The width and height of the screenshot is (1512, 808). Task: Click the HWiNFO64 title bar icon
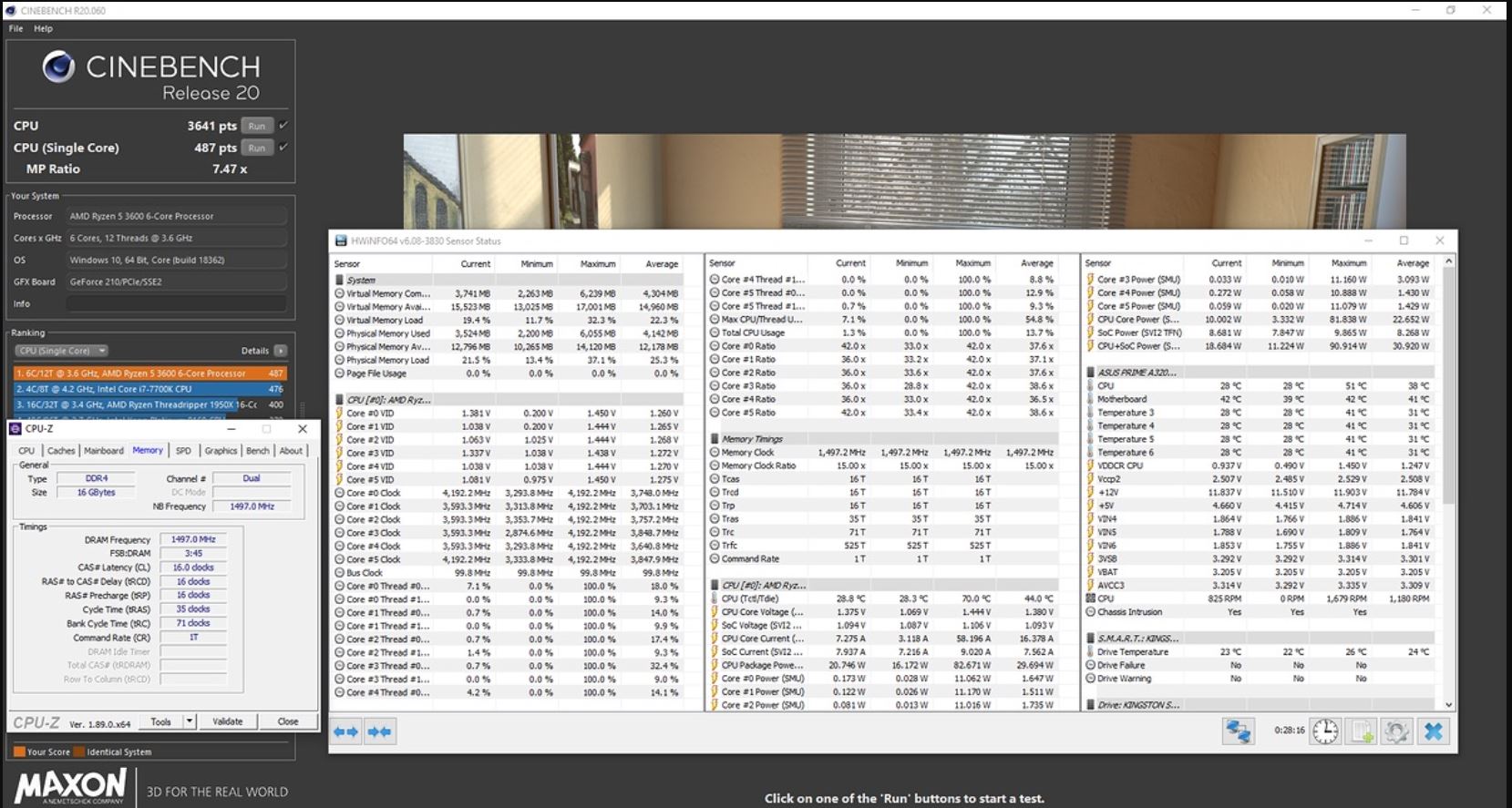341,241
